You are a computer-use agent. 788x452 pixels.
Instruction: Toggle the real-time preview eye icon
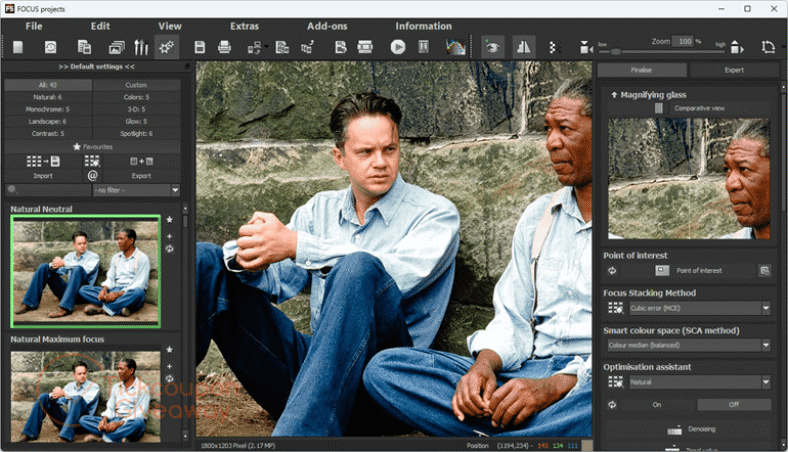[492, 47]
